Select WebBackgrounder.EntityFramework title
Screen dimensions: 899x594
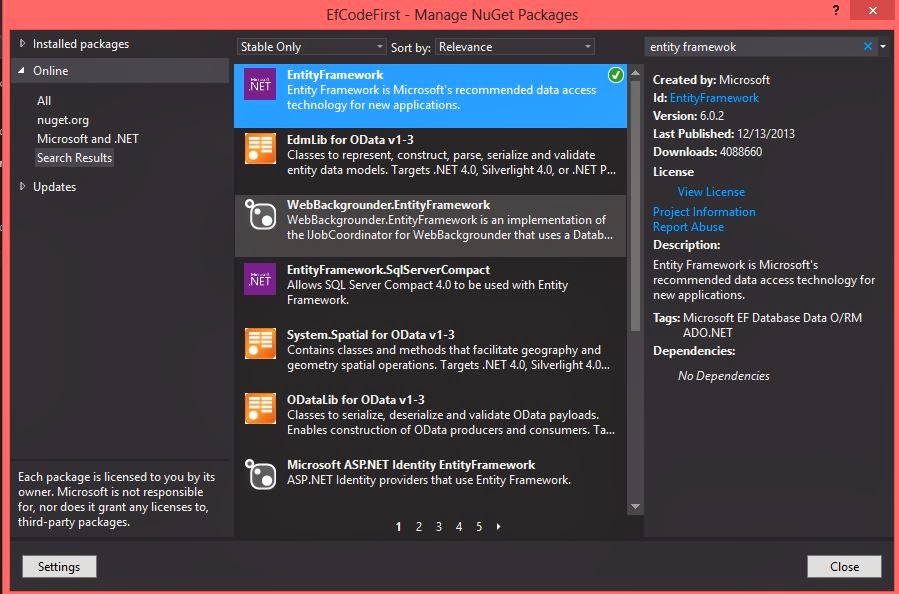[x=389, y=205]
